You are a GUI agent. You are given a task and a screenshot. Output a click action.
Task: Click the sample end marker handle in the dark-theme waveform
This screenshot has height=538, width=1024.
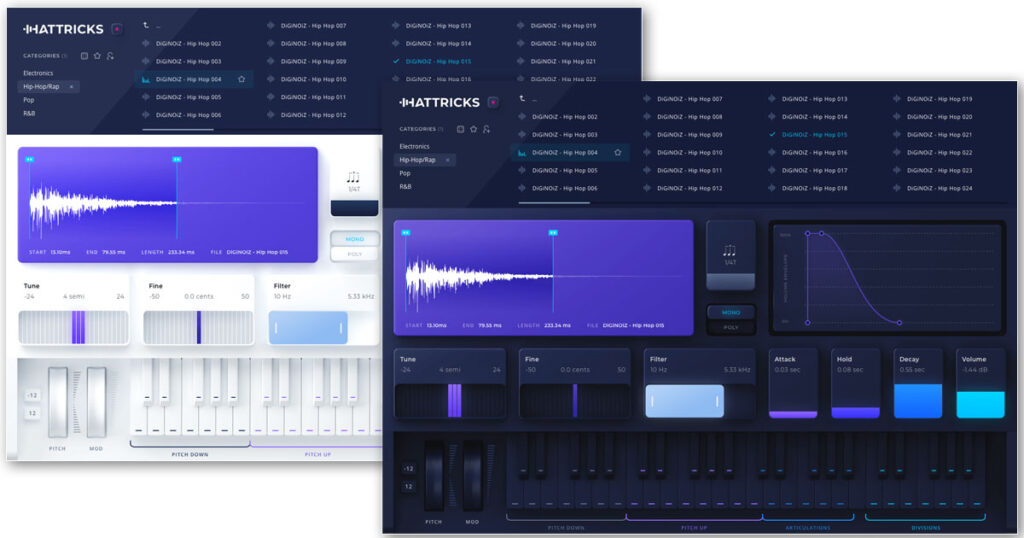[553, 232]
